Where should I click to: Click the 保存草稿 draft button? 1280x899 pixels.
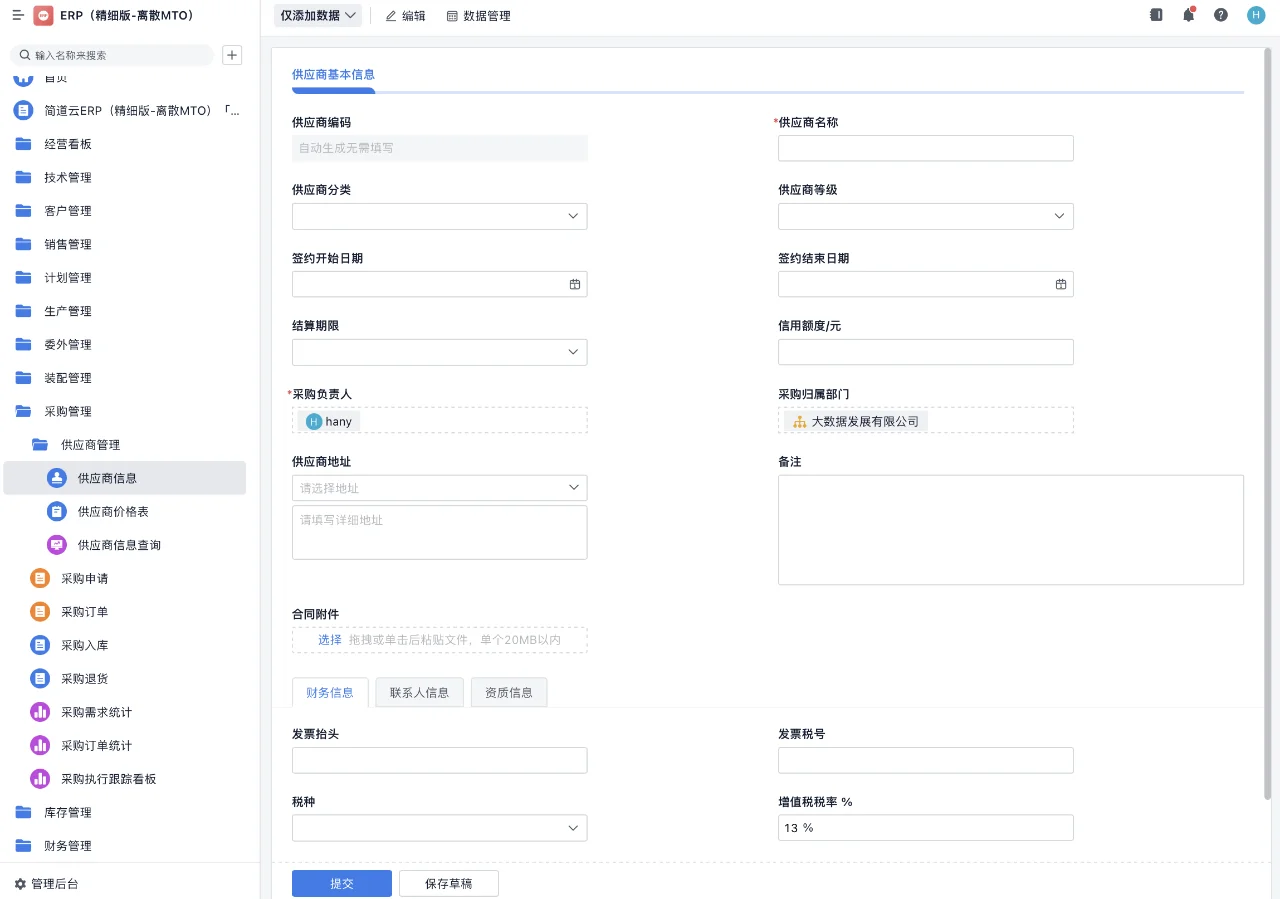click(448, 883)
